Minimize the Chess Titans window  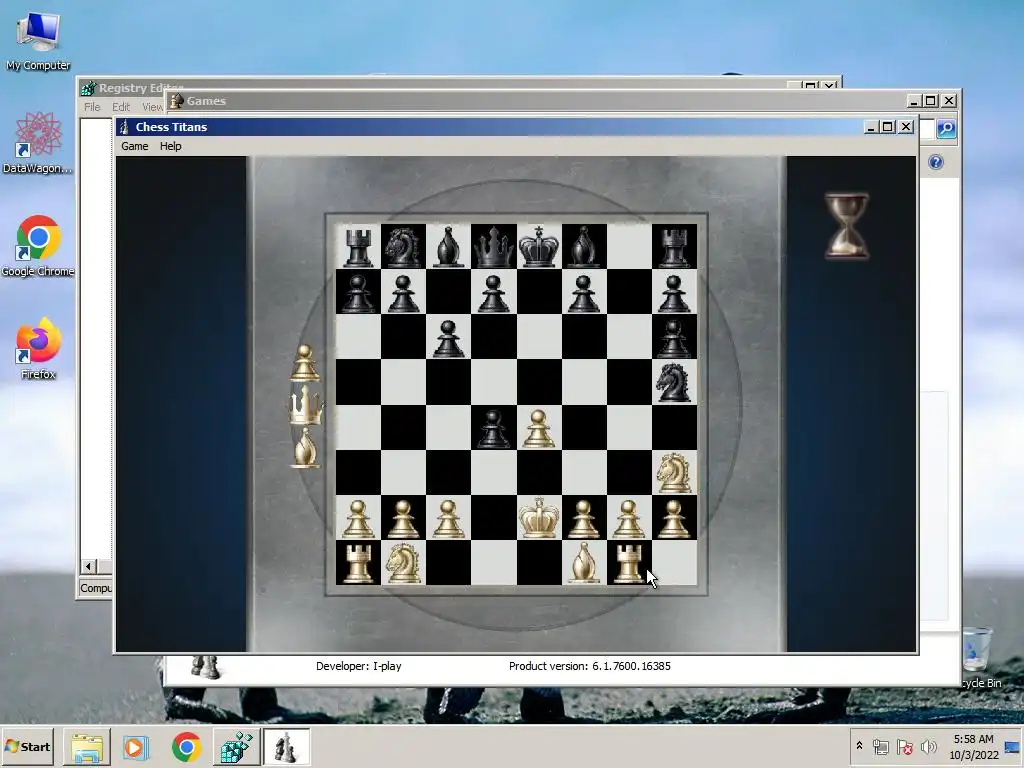pyautogui.click(x=871, y=127)
